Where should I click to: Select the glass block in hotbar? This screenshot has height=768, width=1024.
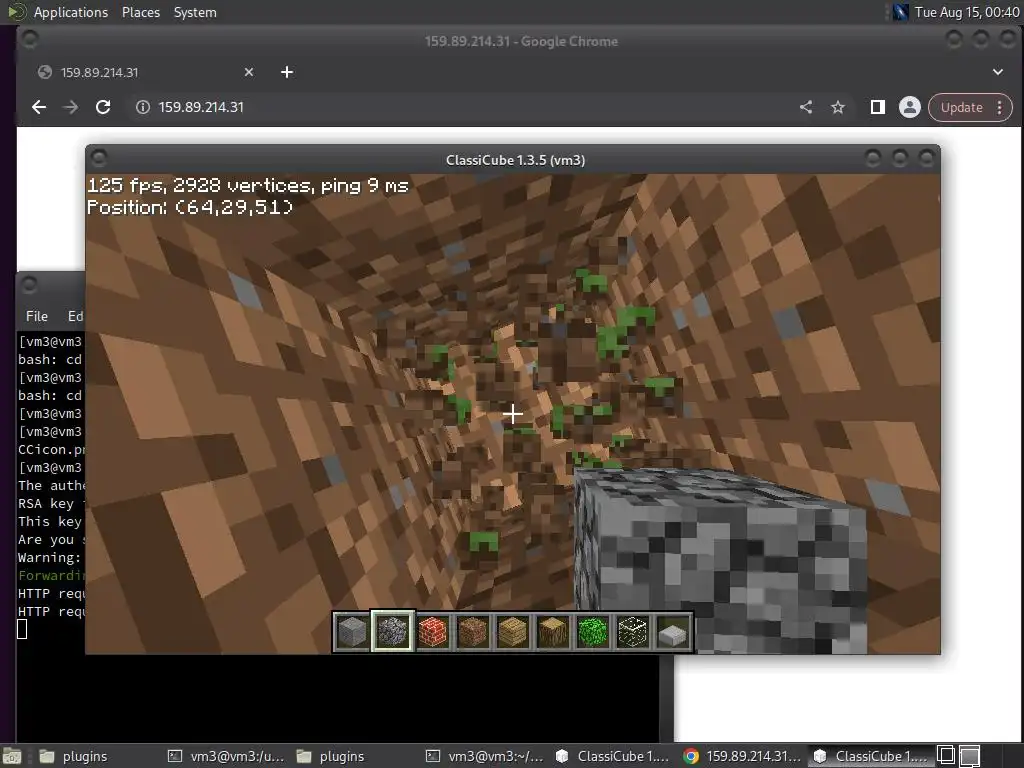tap(633, 632)
